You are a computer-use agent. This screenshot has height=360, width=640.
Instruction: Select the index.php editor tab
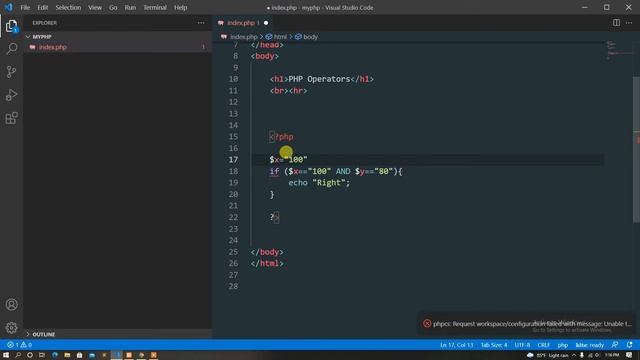pyautogui.click(x=243, y=23)
